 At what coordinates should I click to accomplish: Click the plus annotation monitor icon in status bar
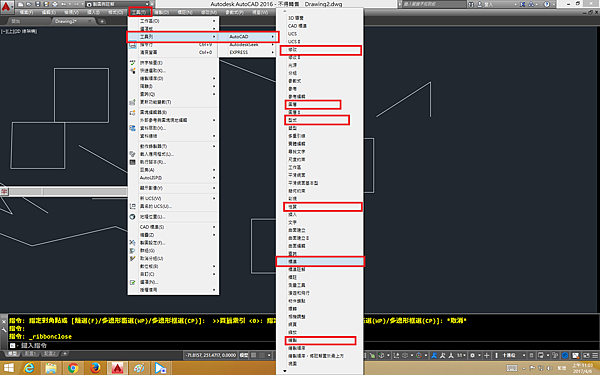(487, 355)
